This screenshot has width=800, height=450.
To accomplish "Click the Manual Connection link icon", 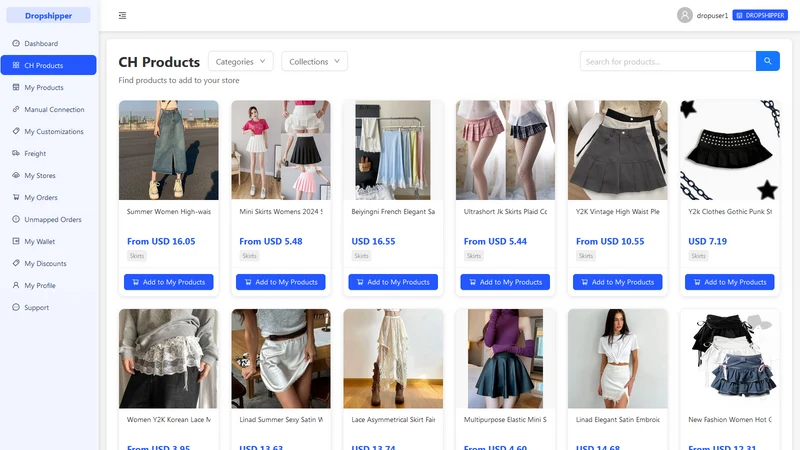I will coord(16,109).
